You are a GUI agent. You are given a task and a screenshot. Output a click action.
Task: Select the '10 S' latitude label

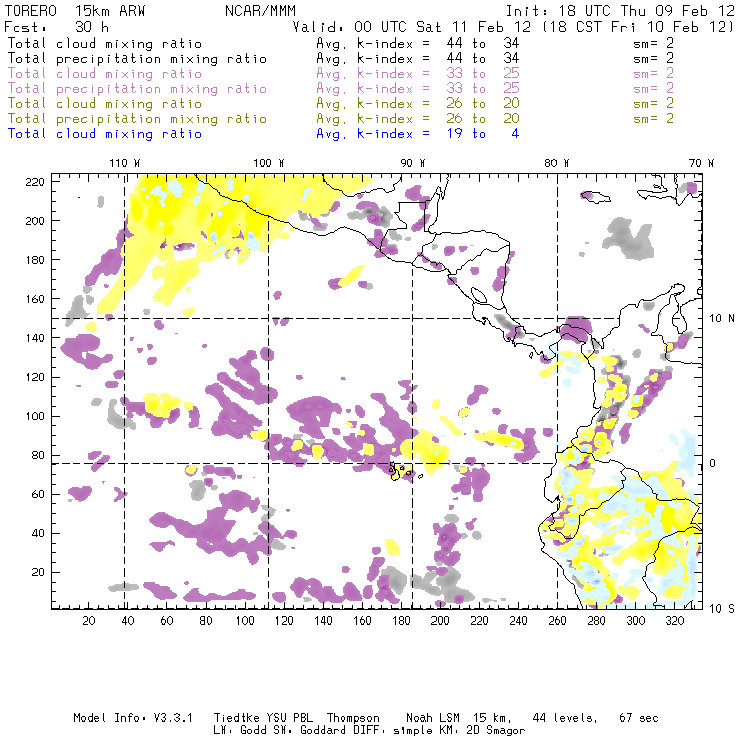point(722,609)
